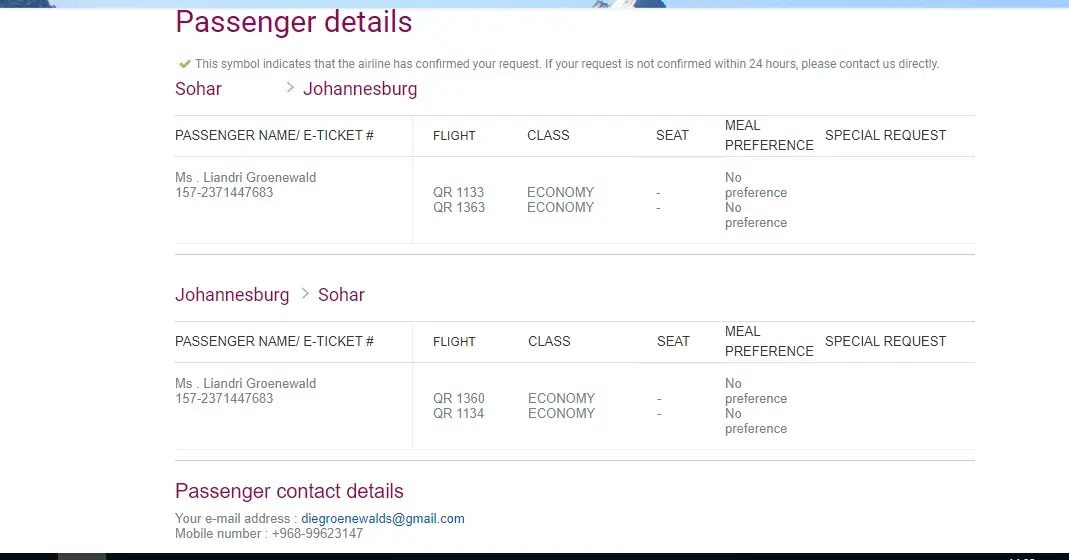
Task: Click the Sohar origin in the first route heading
Action: 198,89
